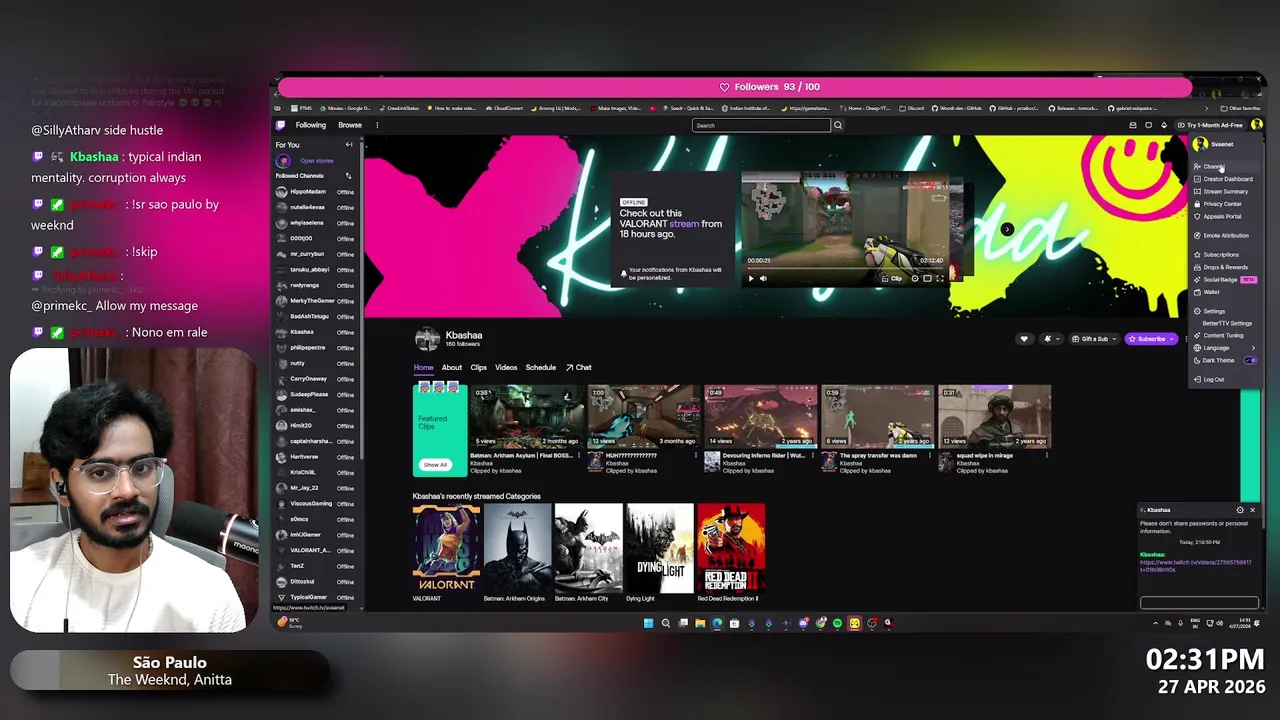Viewport: 1280px width, 720px height.
Task: Click Log Out in user menu
Action: point(1223,379)
